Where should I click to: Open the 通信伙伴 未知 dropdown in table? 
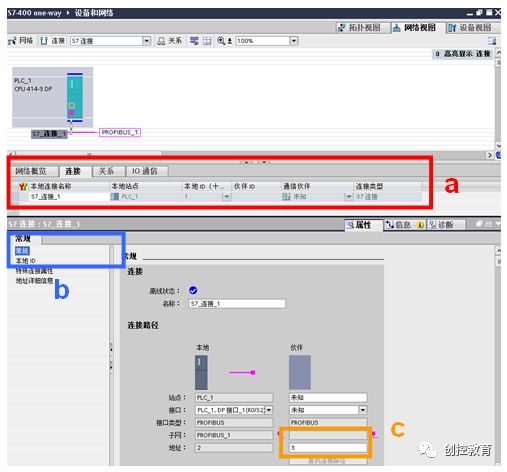coord(348,197)
